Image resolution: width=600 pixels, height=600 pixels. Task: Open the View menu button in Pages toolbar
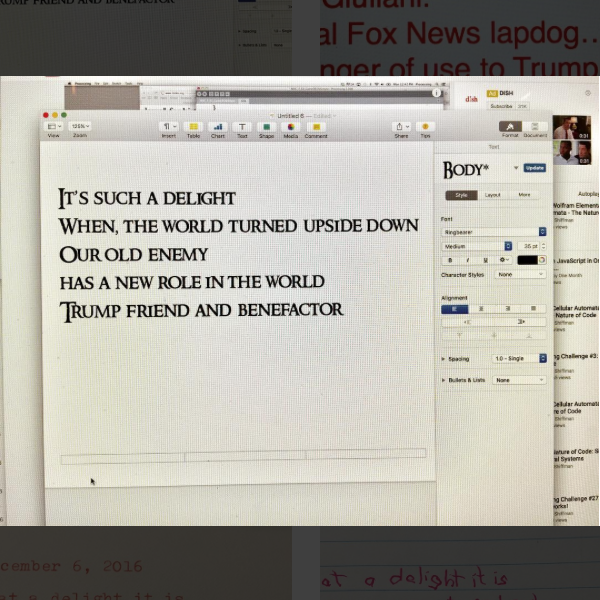point(55,126)
